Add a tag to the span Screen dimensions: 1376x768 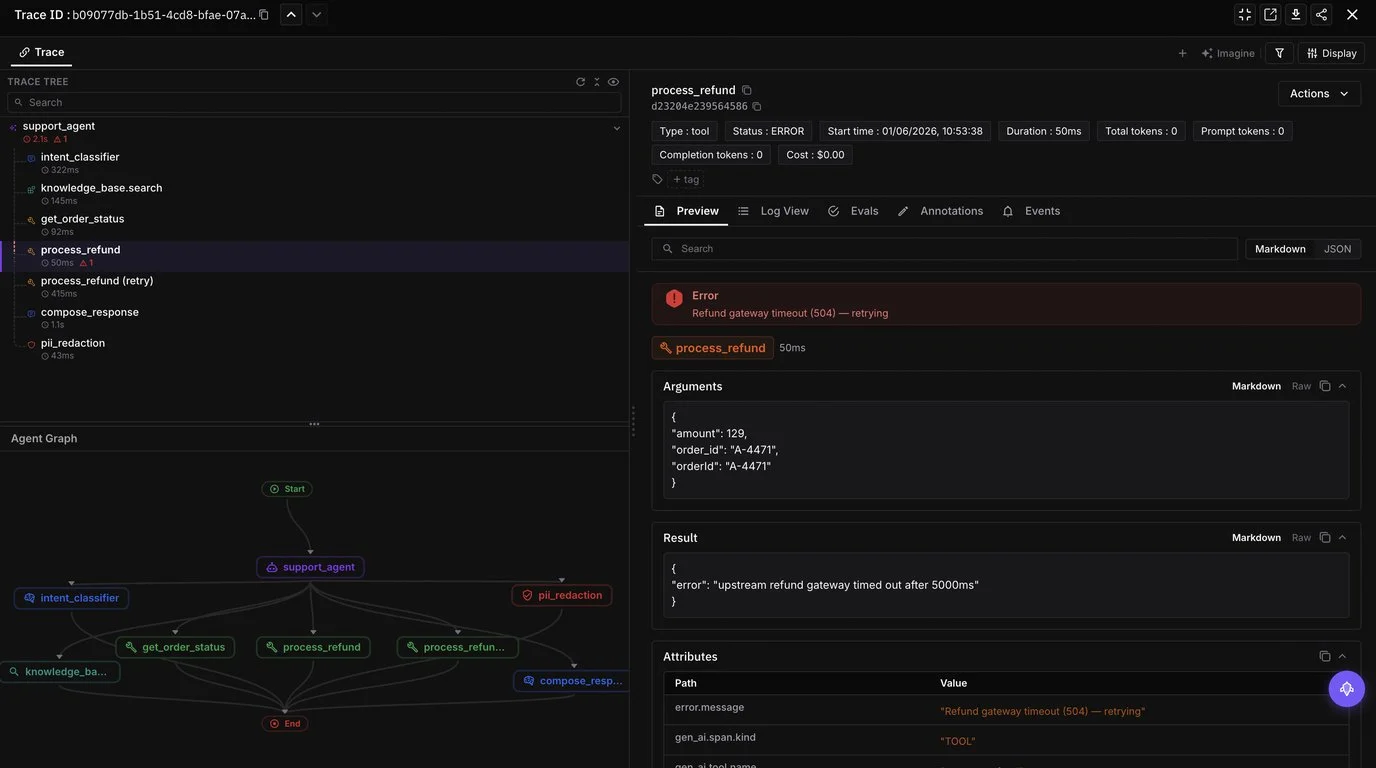click(x=686, y=179)
